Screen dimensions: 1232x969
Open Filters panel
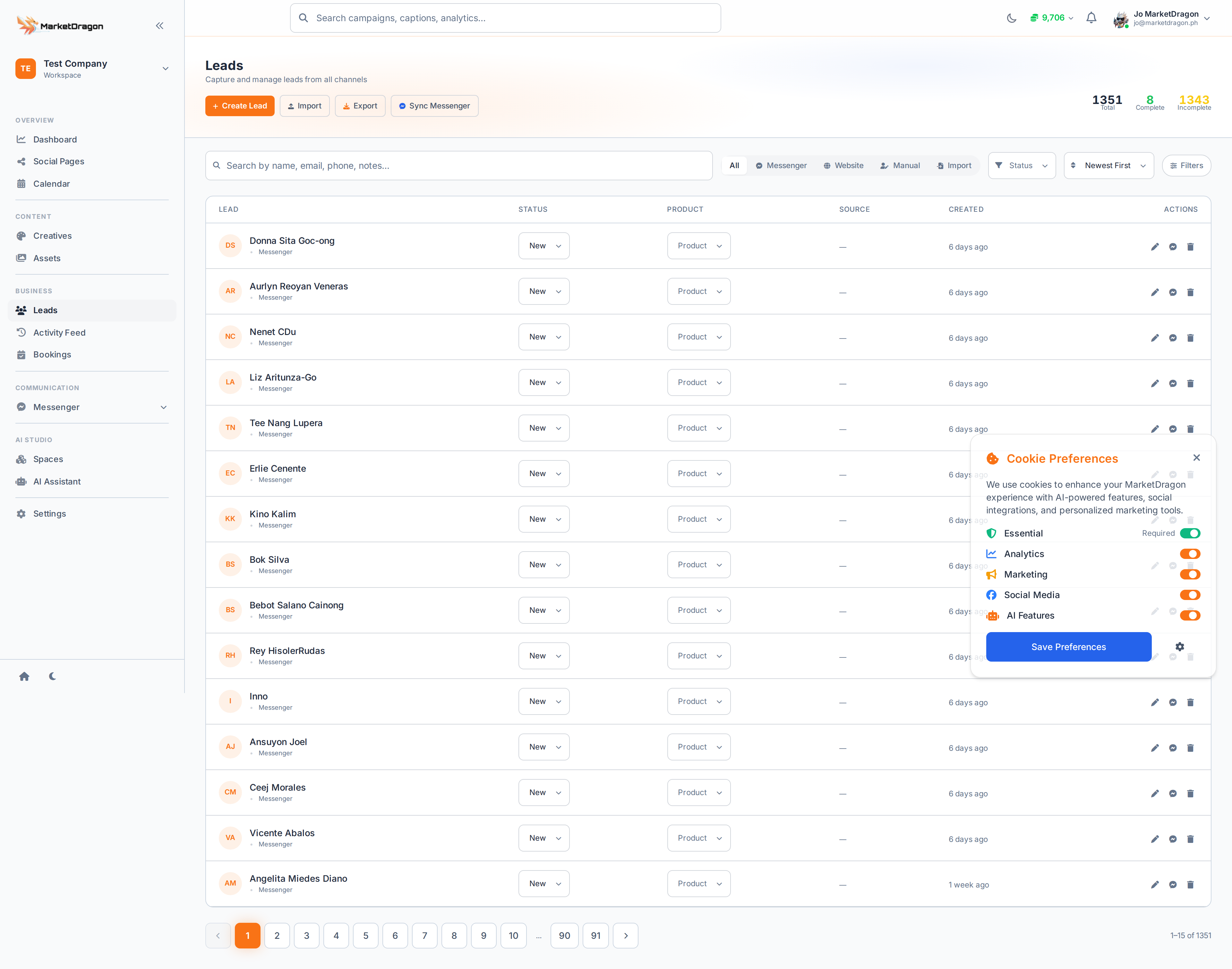coord(1186,166)
